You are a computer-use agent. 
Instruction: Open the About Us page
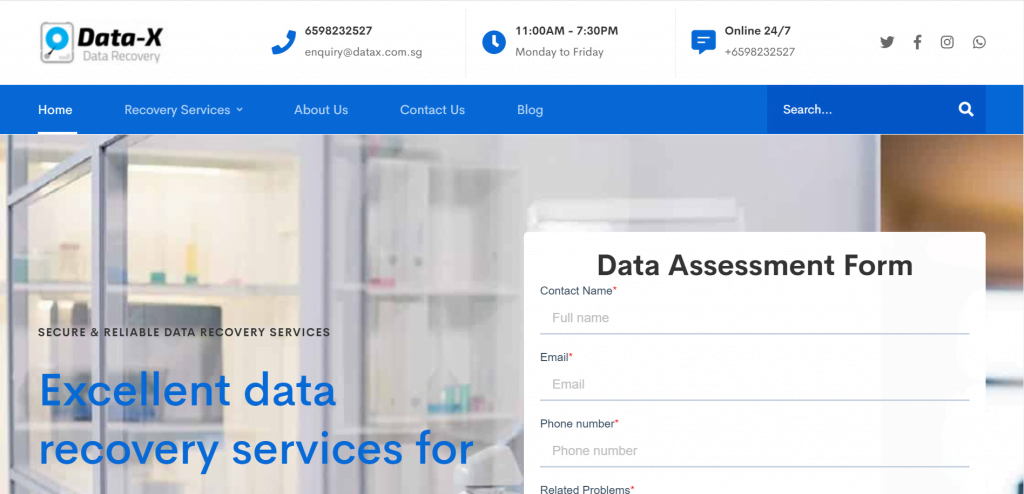[321, 110]
